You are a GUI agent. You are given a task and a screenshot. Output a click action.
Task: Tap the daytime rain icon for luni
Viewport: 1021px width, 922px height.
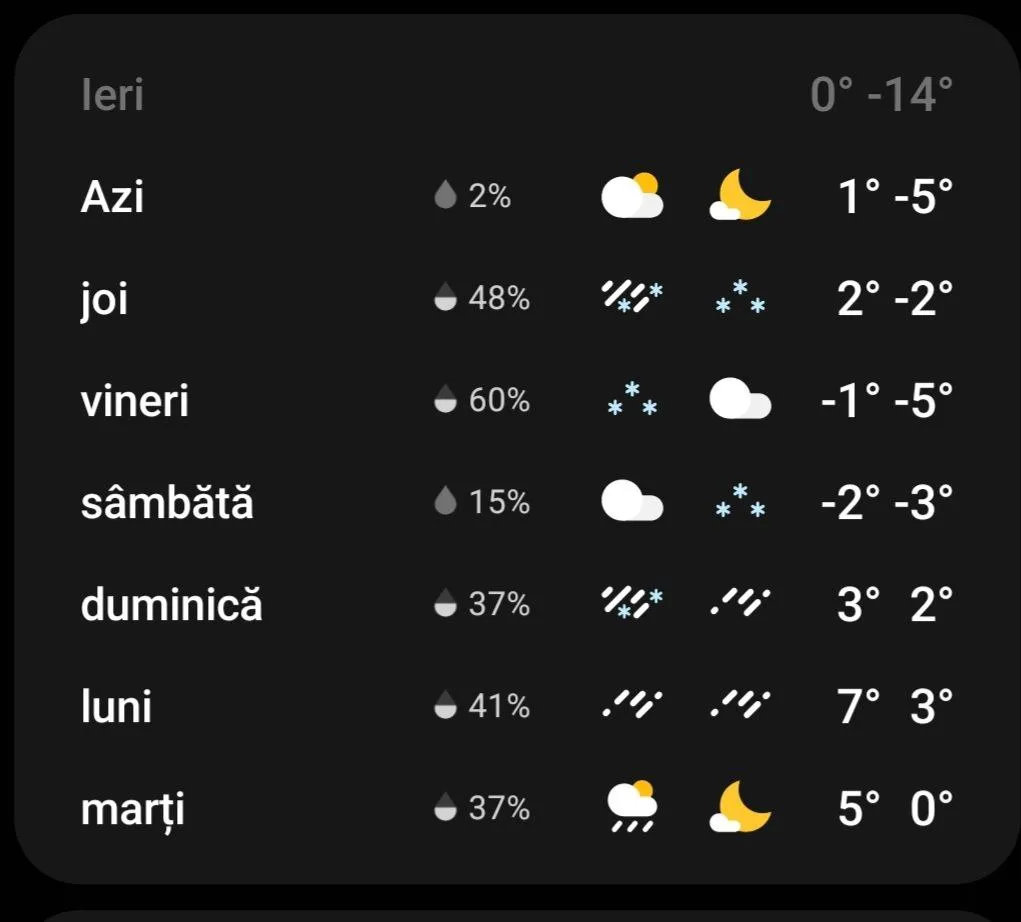(x=632, y=706)
